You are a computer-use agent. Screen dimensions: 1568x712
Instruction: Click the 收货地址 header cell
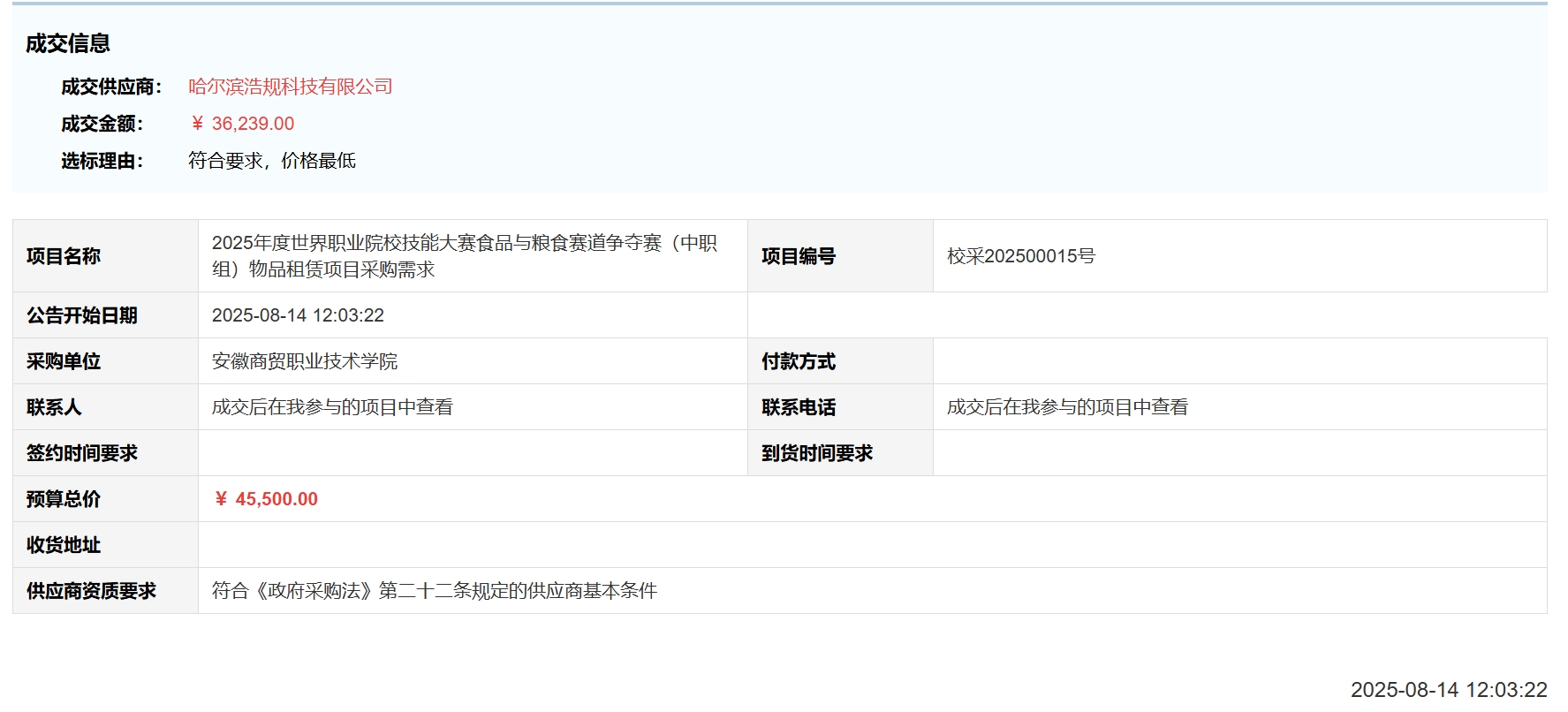[x=64, y=545]
